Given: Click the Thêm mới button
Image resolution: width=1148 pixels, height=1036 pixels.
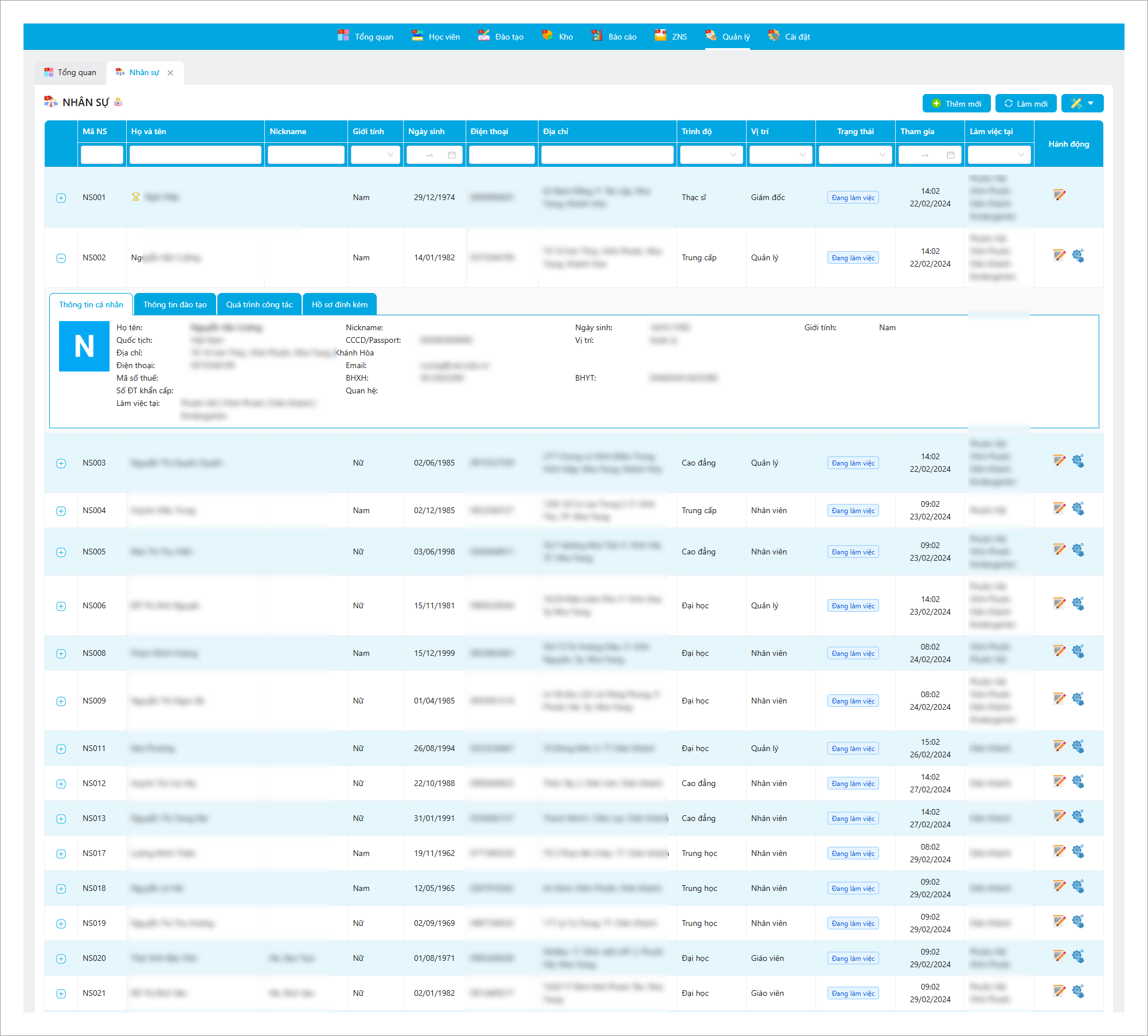Looking at the screenshot, I should [956, 103].
